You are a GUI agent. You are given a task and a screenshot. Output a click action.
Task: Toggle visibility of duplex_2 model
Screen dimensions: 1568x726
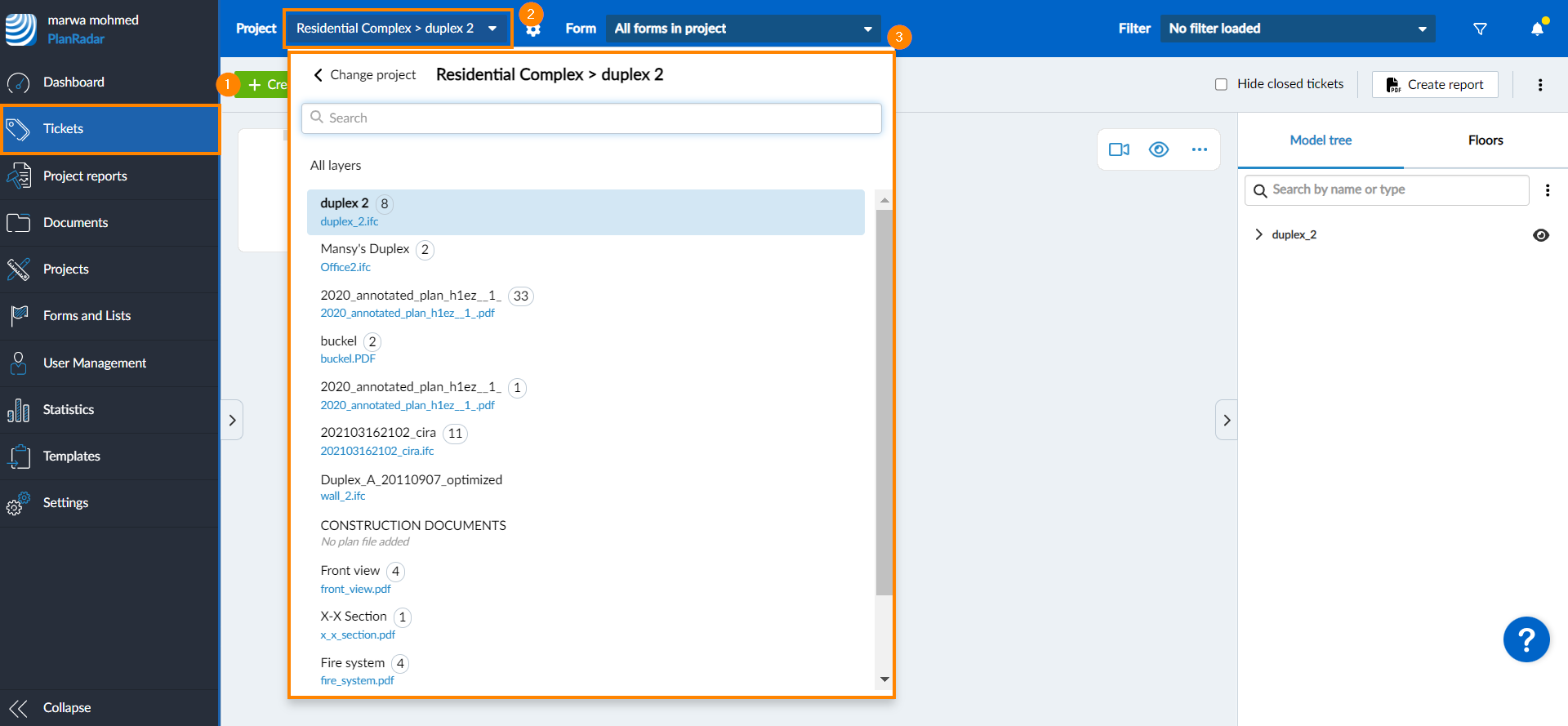[1540, 235]
